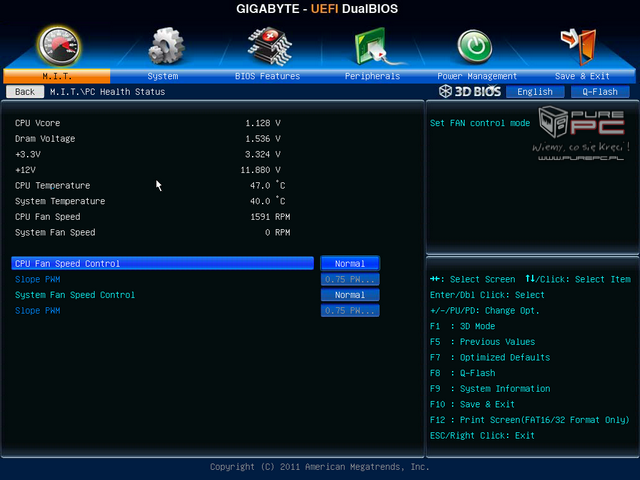Click the M.I.T. speedometer gauge icon

[x=58, y=47]
